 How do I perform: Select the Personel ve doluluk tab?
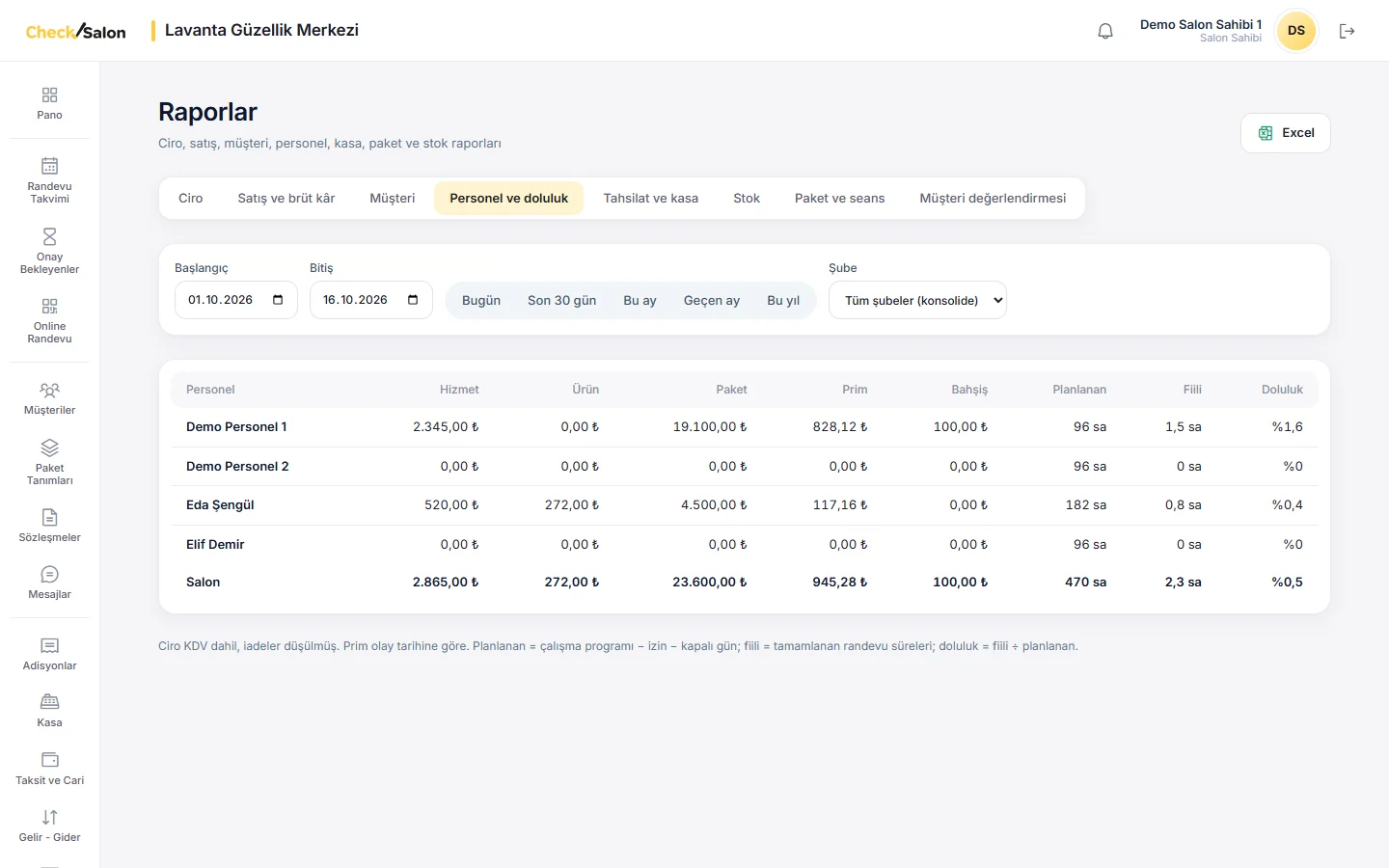coord(509,198)
